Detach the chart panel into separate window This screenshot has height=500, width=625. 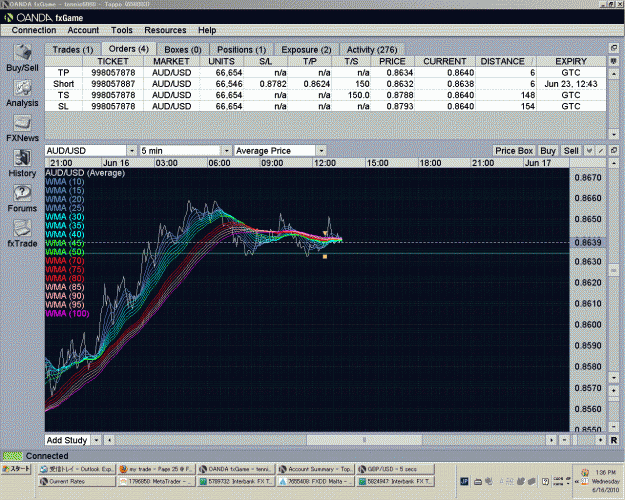(614, 150)
